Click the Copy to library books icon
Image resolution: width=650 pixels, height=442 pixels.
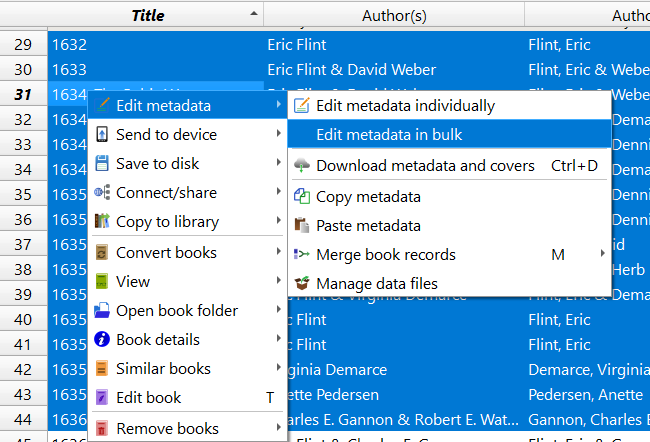(x=102, y=221)
